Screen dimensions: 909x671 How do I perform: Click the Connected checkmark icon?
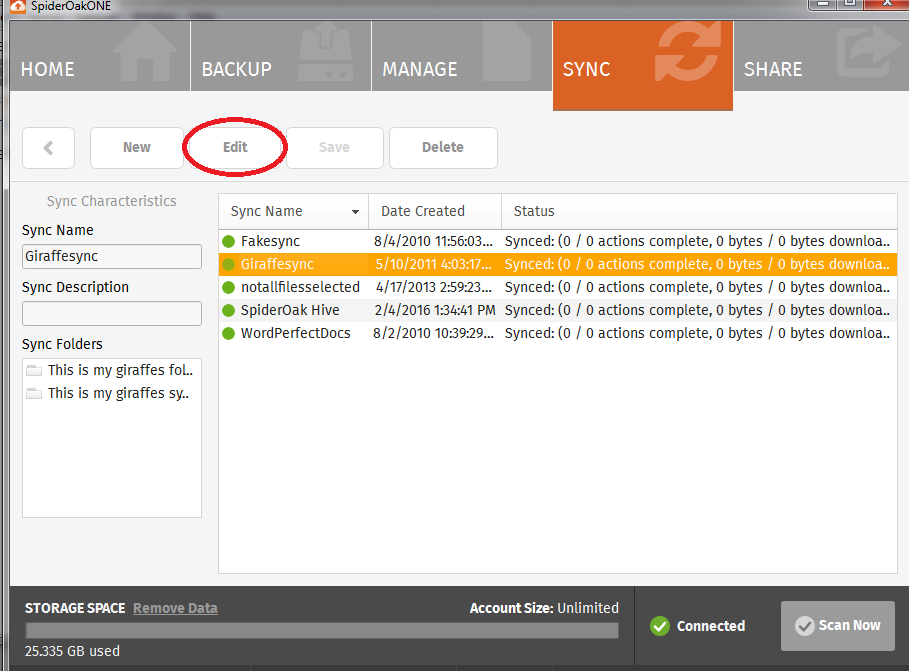660,626
